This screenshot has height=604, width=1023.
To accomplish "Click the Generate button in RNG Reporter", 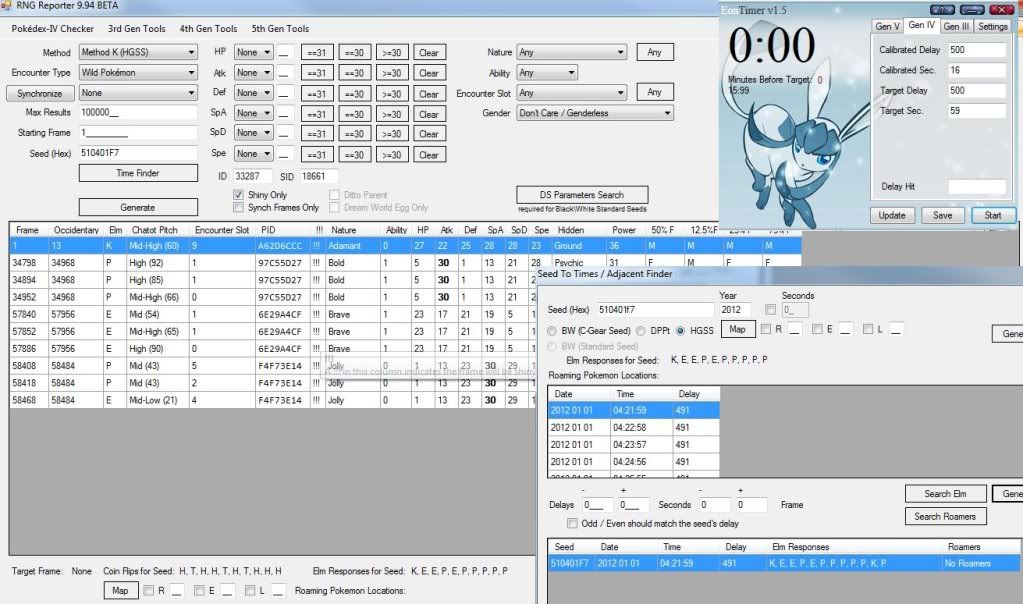I will click(138, 207).
